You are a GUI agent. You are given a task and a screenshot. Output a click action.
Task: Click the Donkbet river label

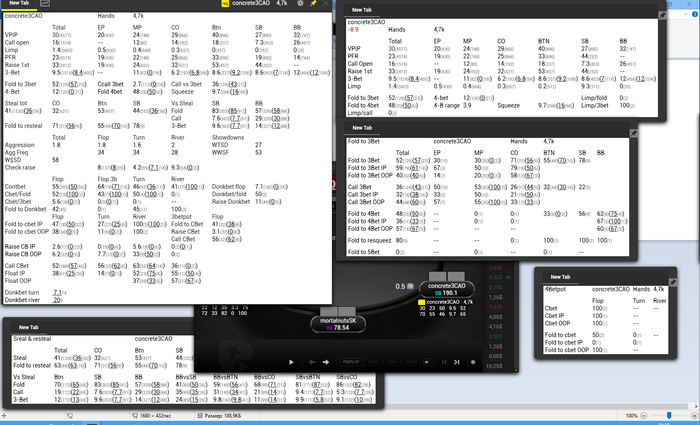pos(22,300)
